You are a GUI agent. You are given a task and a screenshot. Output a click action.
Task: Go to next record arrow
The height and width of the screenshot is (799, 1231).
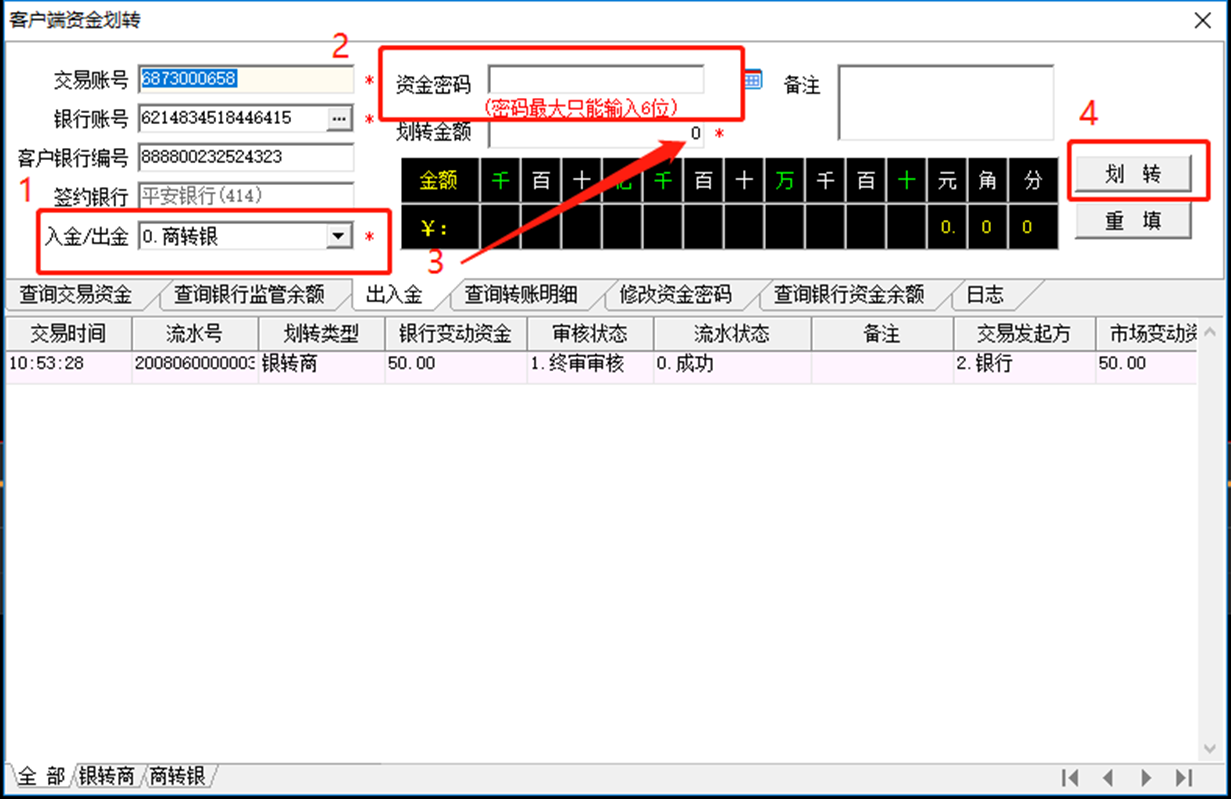pos(1146,777)
